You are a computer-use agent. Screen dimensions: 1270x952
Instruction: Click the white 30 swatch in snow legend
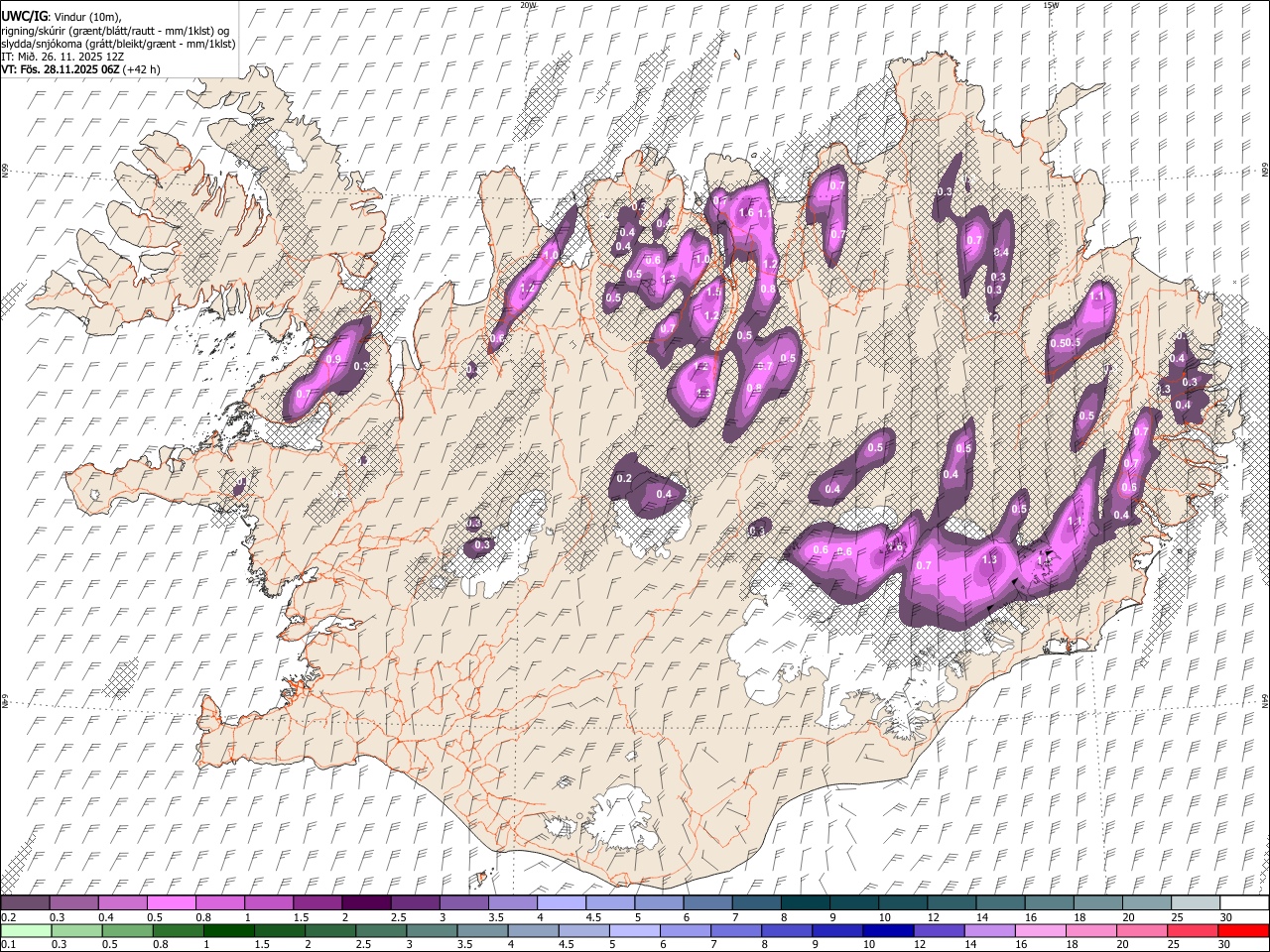click(x=1243, y=903)
